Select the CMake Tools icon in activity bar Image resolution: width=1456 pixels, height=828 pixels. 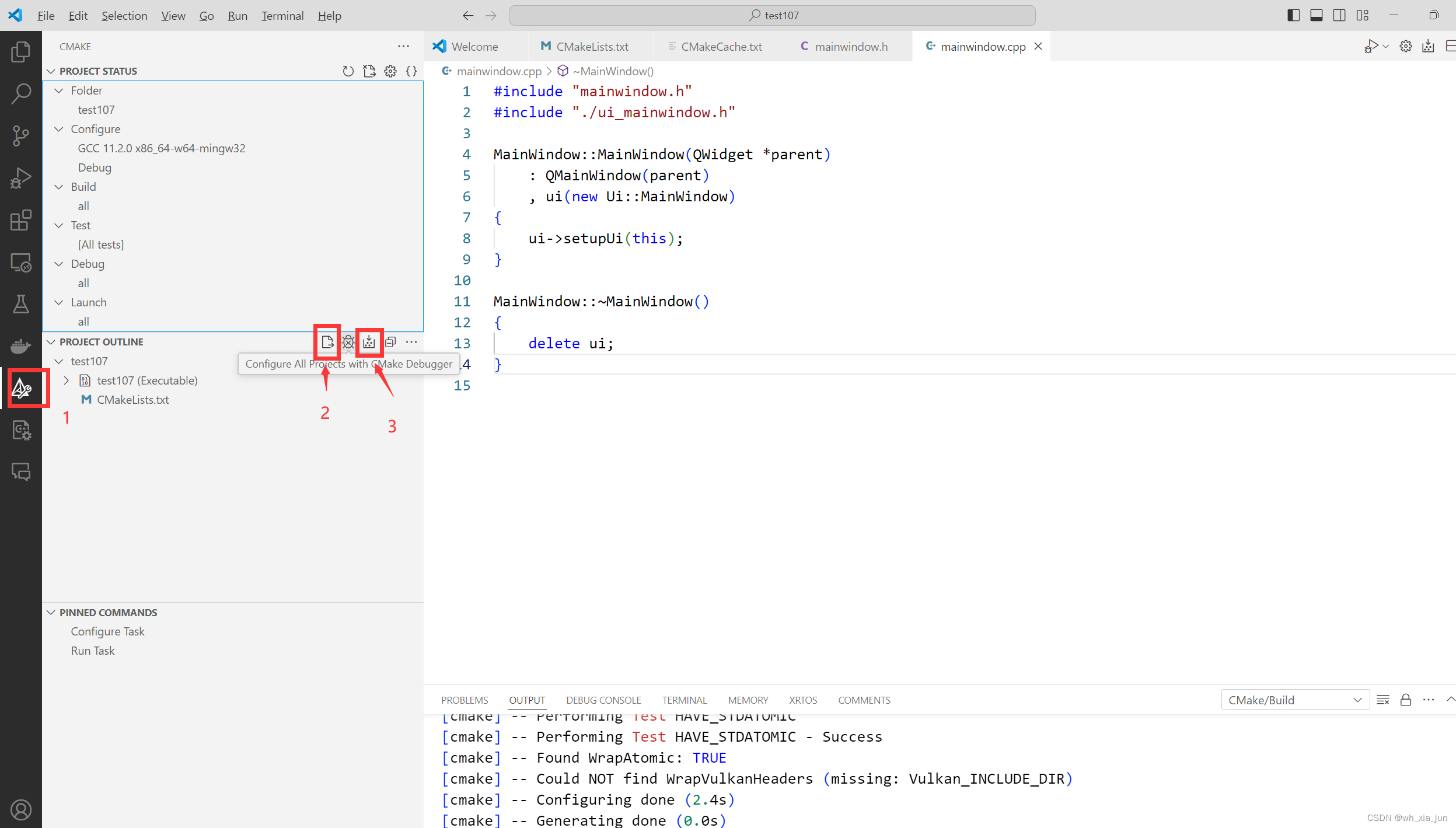(22, 388)
